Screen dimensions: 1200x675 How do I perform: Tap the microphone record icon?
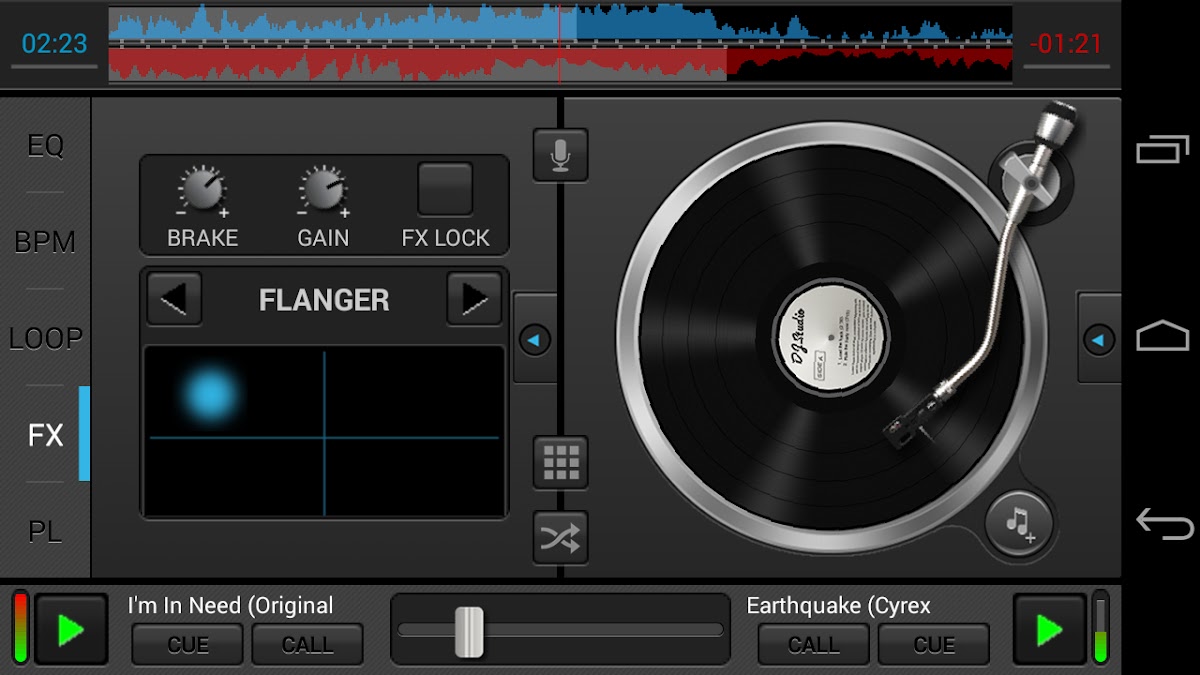tap(560, 155)
